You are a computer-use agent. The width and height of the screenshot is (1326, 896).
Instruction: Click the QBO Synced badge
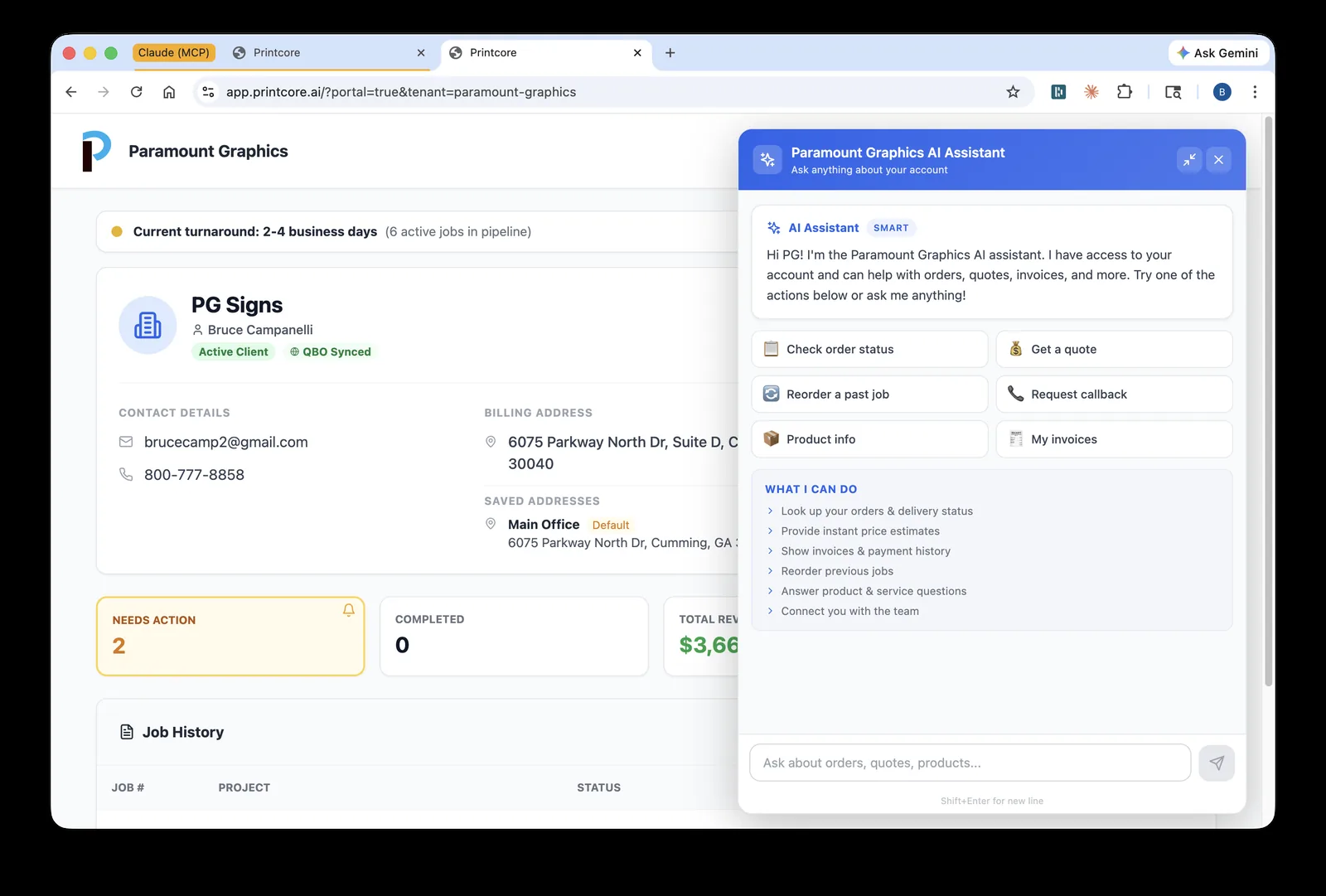pos(331,351)
